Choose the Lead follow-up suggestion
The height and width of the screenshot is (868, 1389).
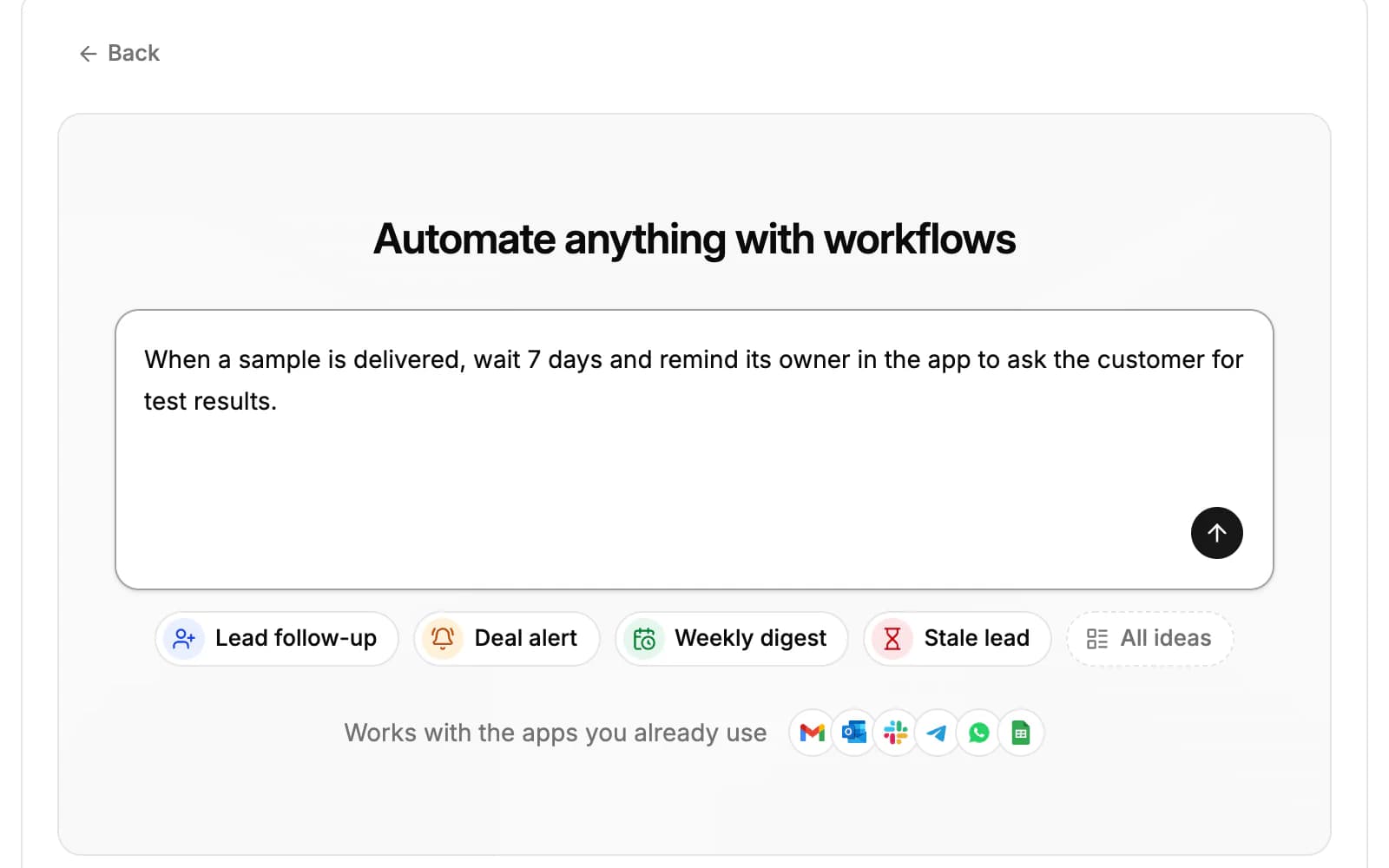pos(277,639)
